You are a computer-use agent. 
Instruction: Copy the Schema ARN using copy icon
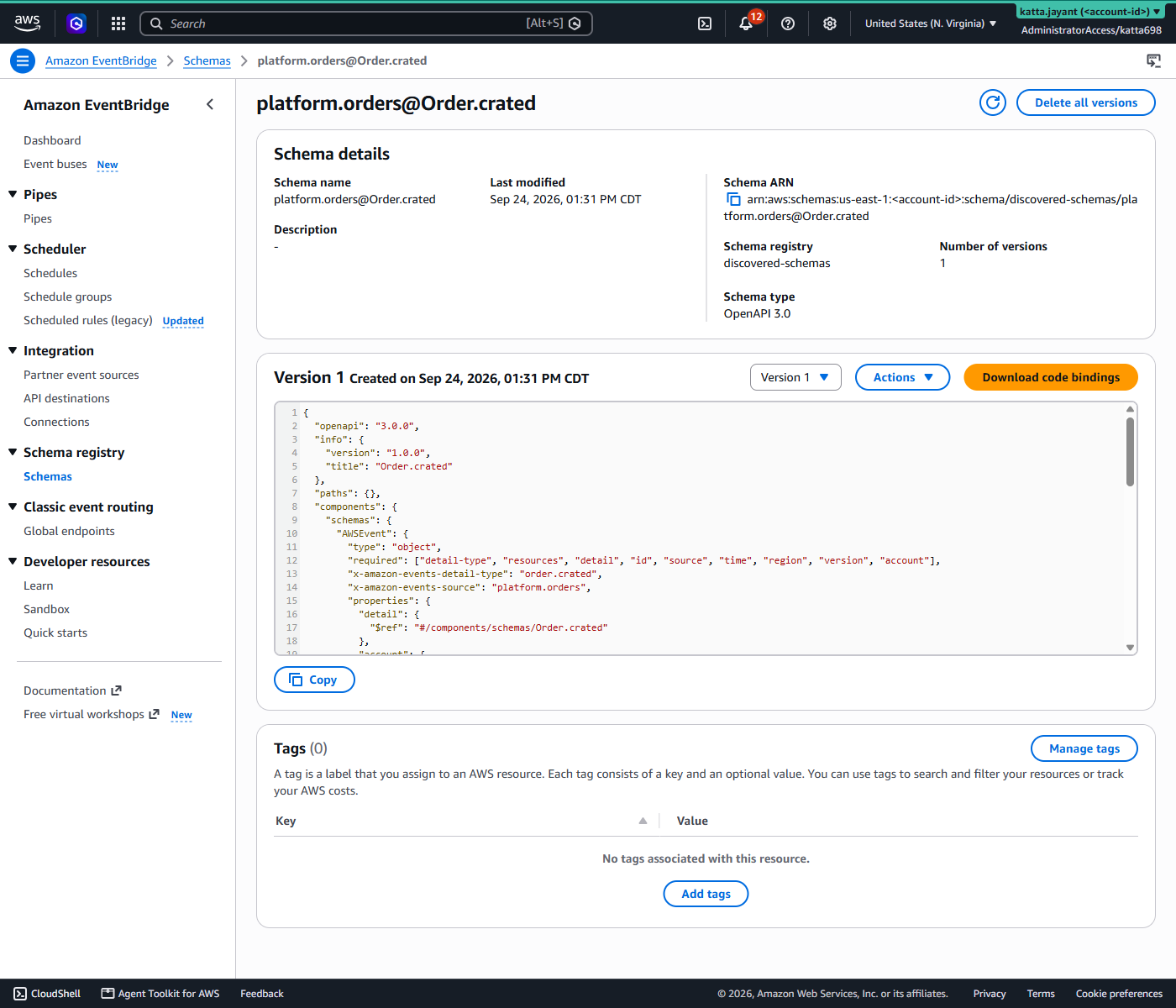[733, 199]
